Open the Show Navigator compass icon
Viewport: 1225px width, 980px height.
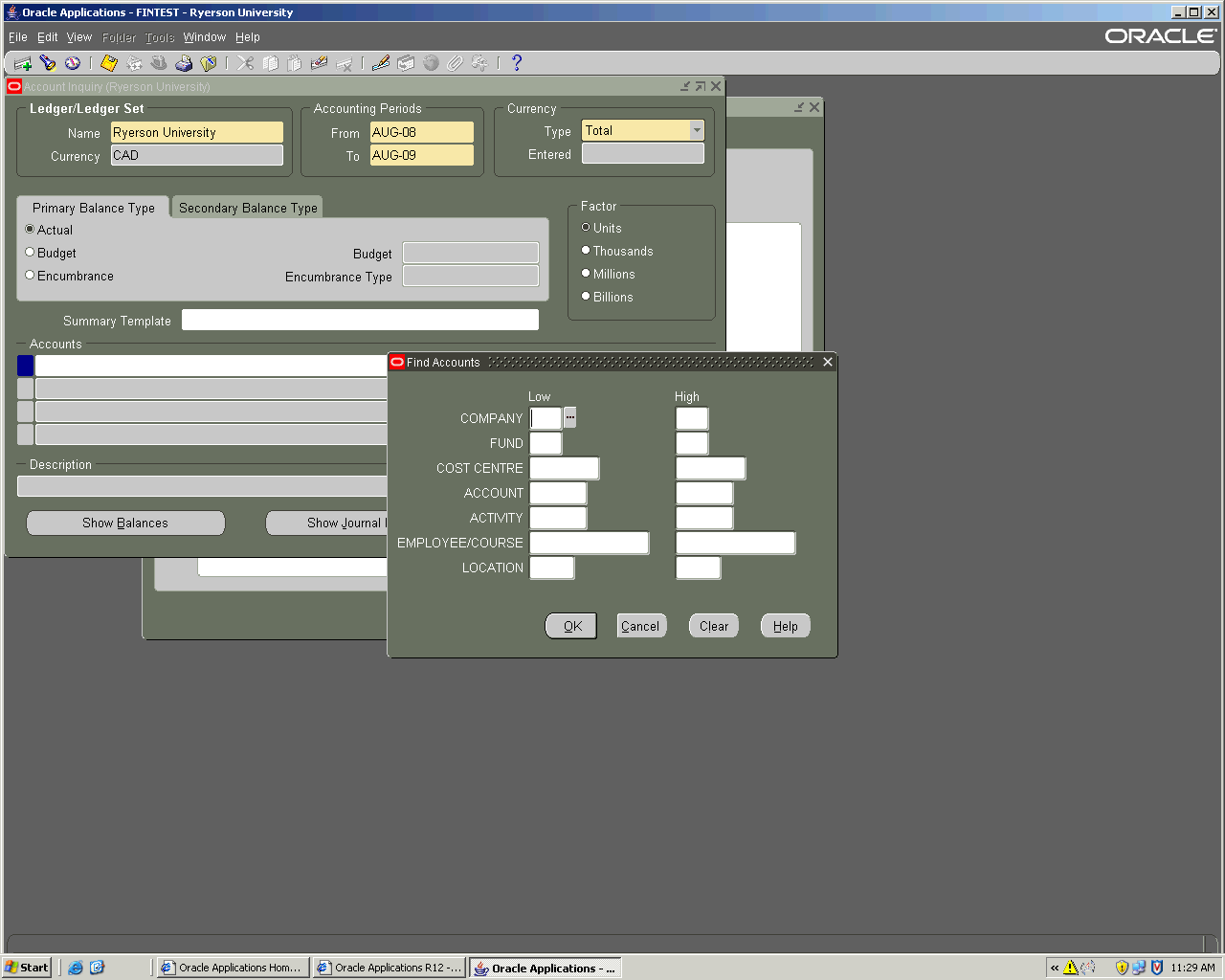tap(73, 63)
